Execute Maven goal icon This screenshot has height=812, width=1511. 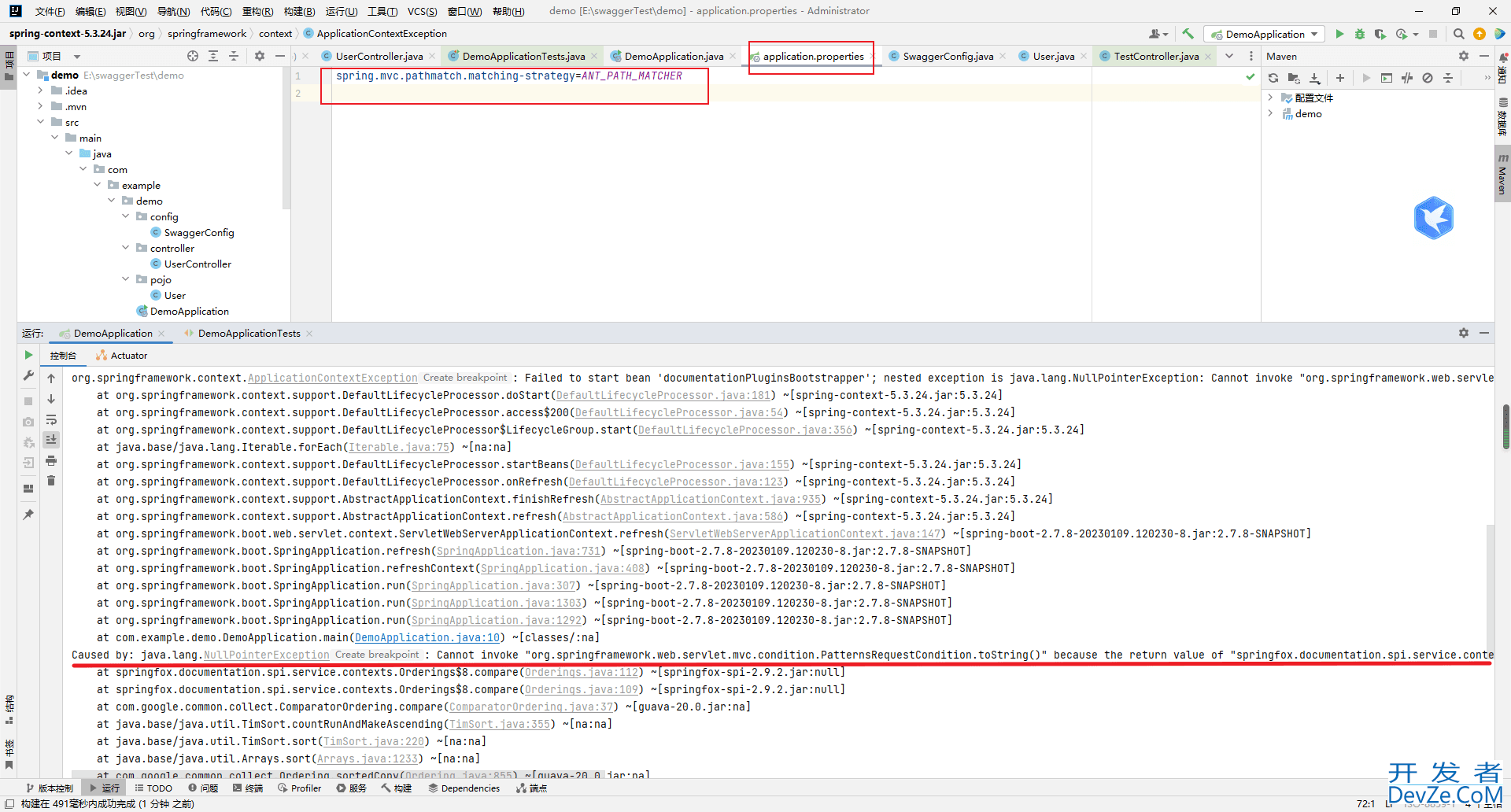1387,78
